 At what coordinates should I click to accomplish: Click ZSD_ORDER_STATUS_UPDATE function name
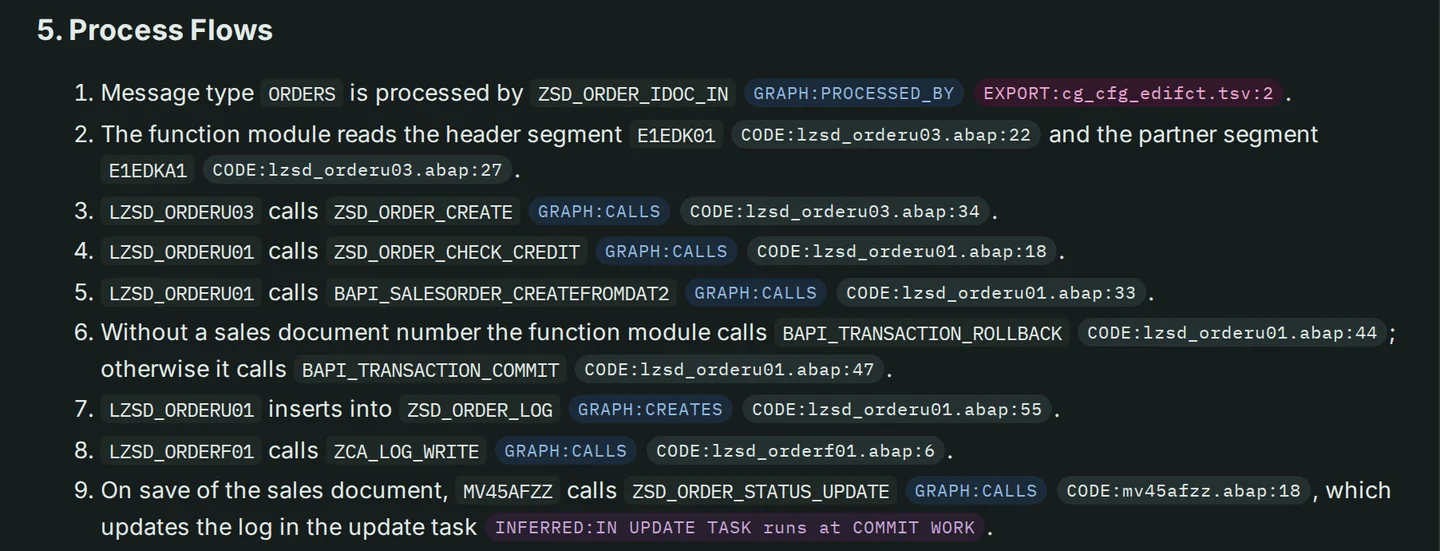[761, 491]
